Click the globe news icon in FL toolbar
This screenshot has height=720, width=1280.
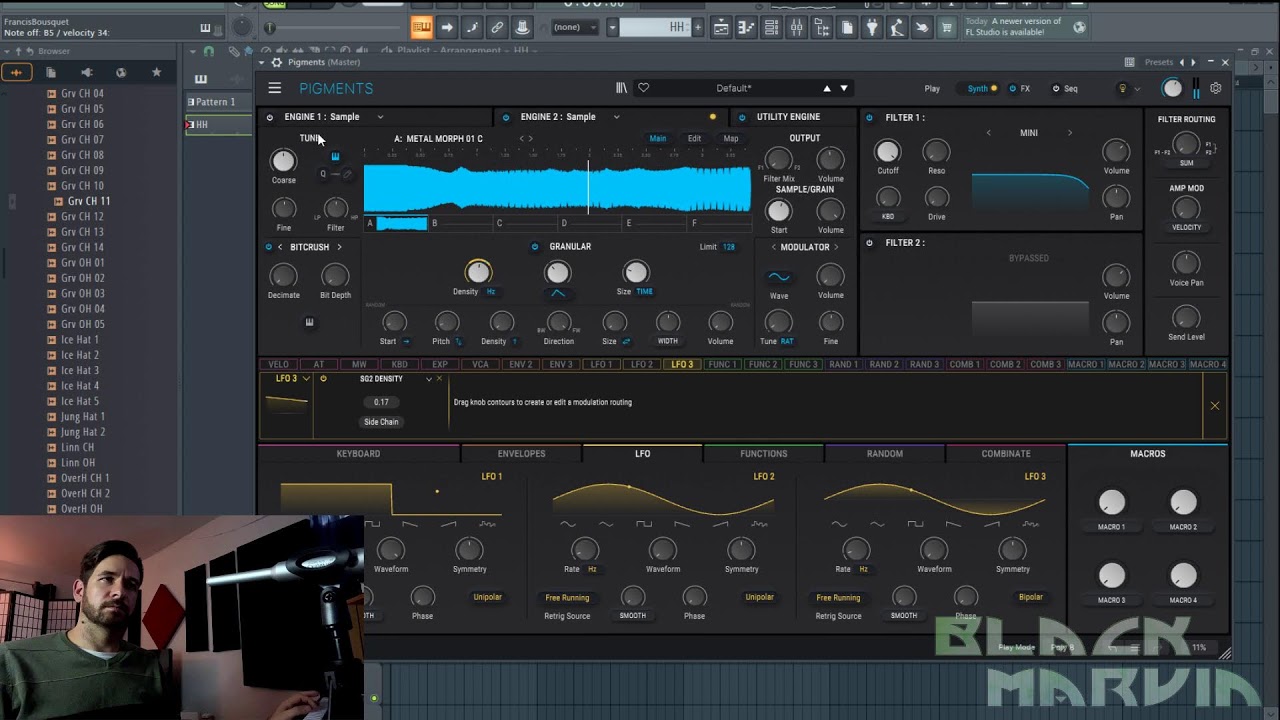coord(1079,27)
